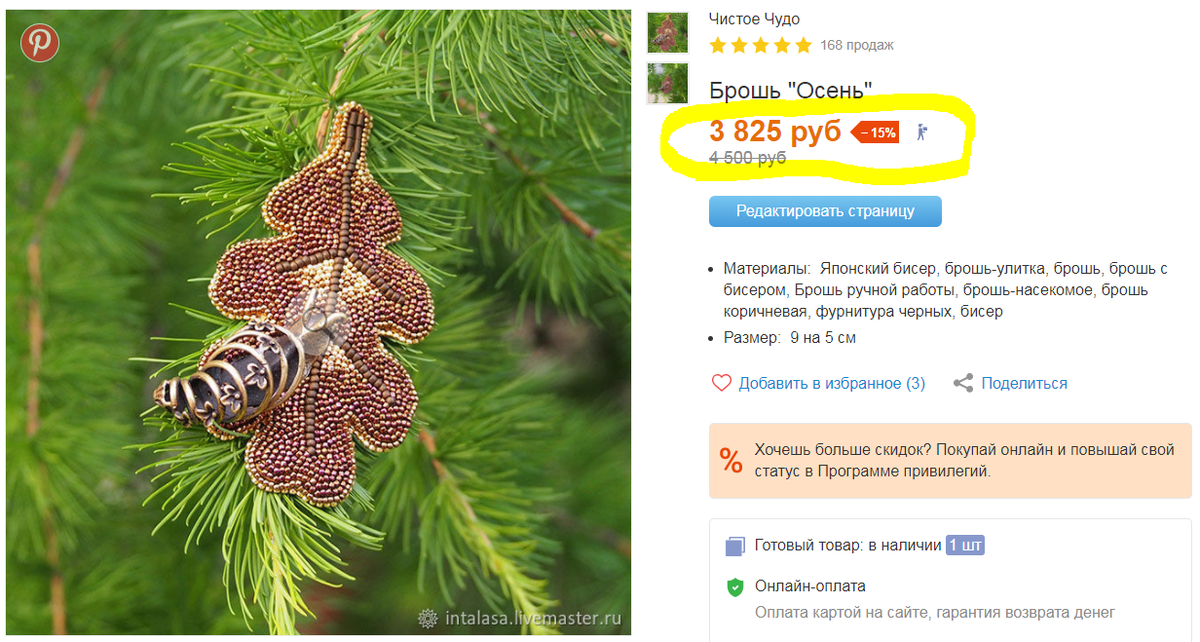
Task: Click the small figure icon beside discount badge
Action: [922, 131]
